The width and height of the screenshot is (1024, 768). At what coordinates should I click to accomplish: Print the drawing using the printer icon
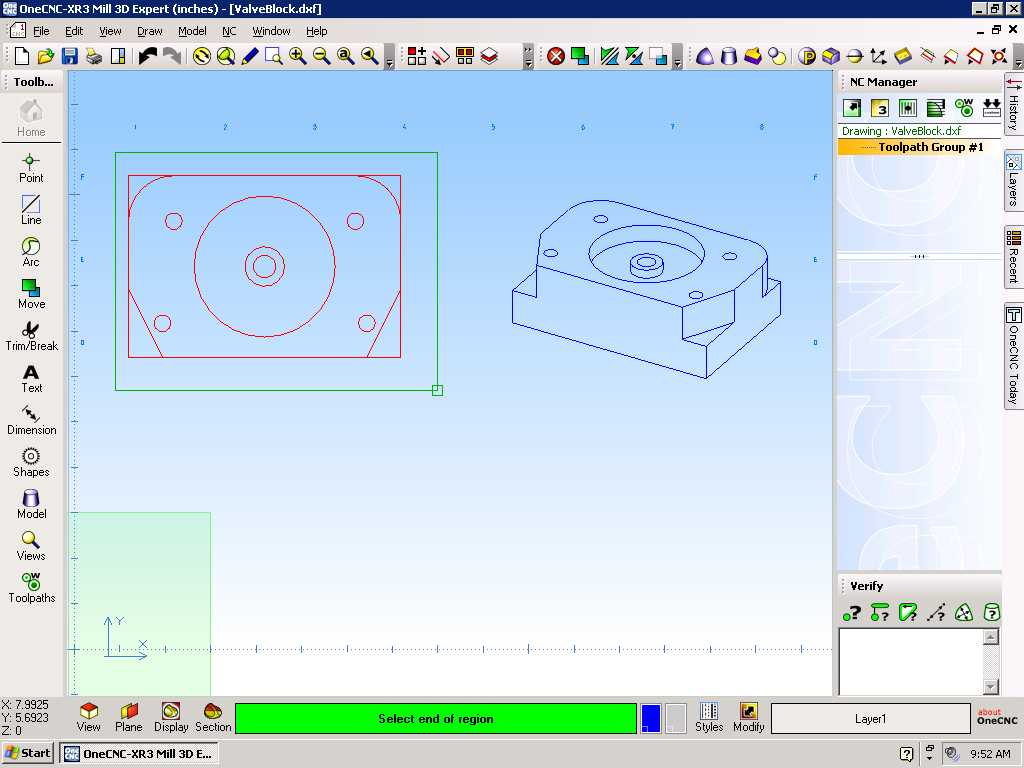pos(94,56)
